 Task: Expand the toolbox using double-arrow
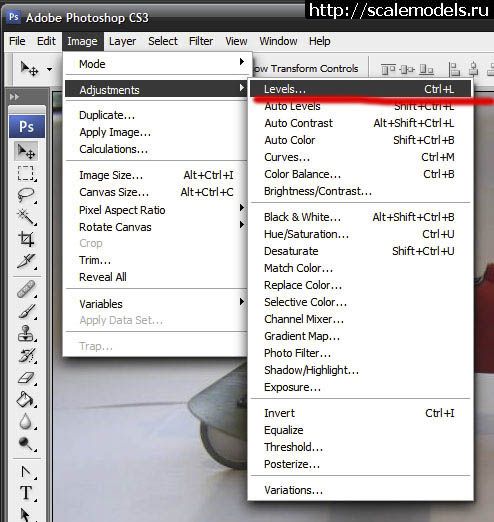click(x=14, y=97)
